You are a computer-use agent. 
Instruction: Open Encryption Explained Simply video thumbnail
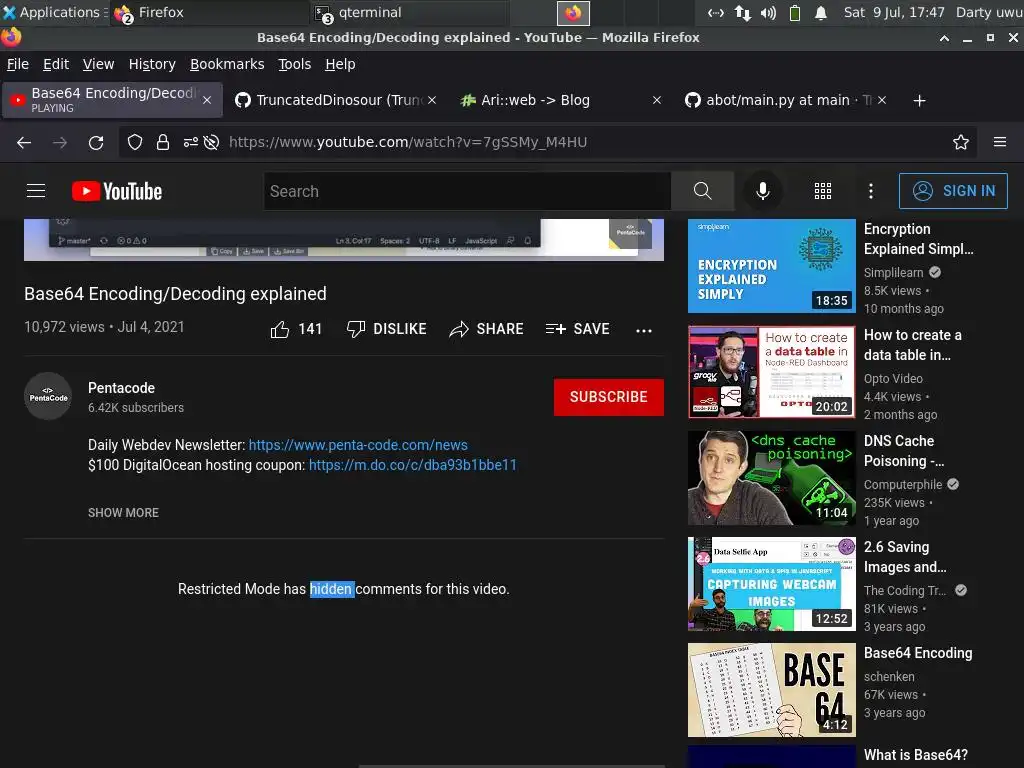pos(771,266)
